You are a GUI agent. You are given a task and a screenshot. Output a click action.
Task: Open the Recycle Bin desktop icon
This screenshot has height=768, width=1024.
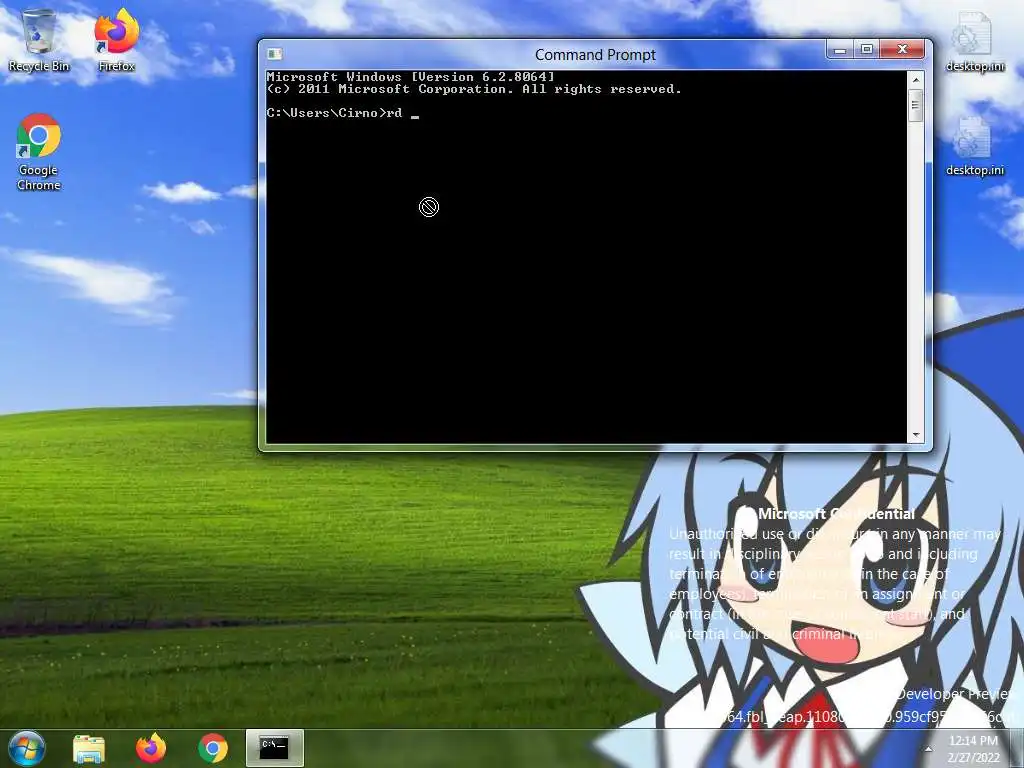(39, 39)
